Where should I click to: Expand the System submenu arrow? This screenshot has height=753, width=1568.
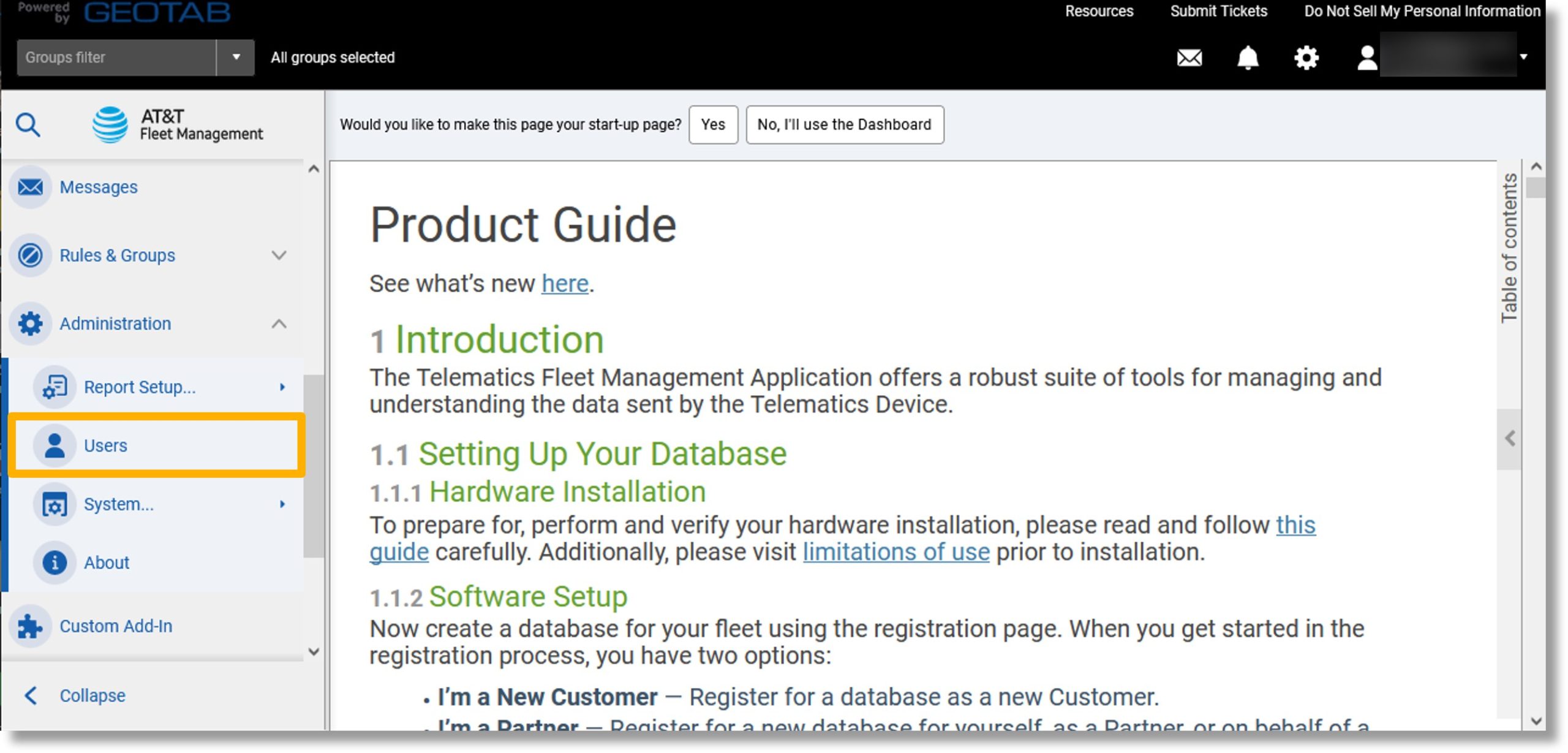(283, 504)
